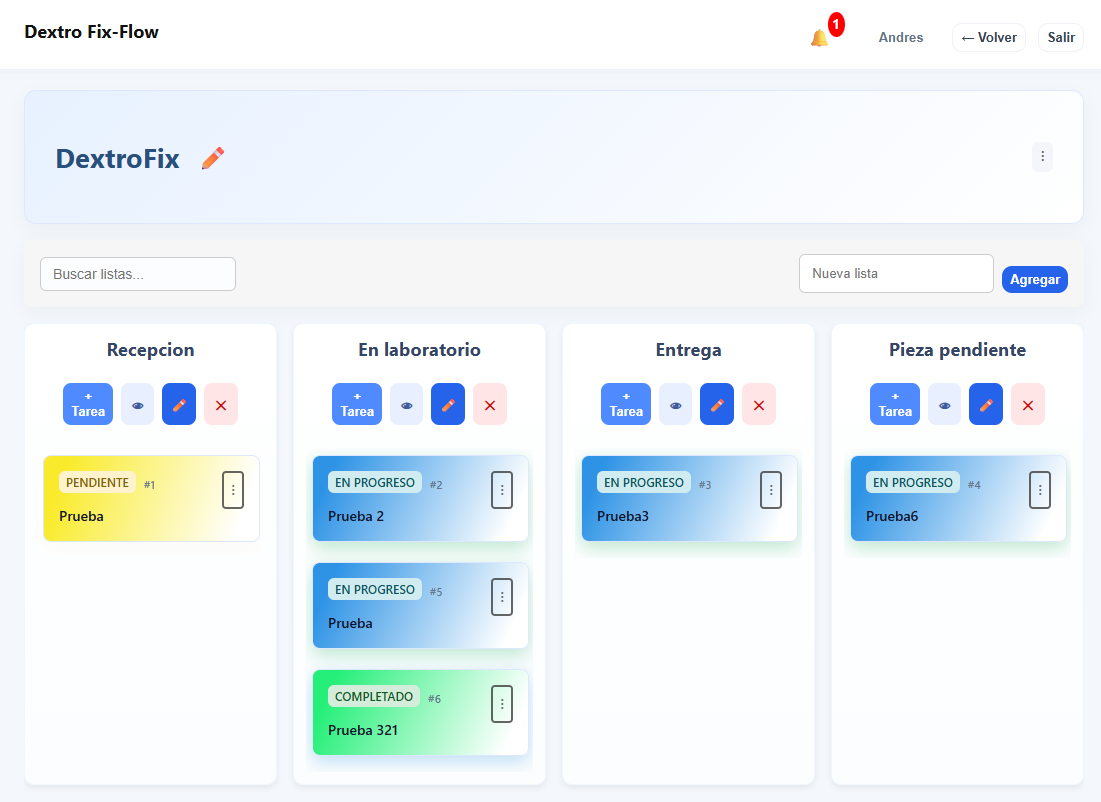Image resolution: width=1101 pixels, height=802 pixels.
Task: Edit the DextroFix board name pencil
Action: pyautogui.click(x=213, y=159)
